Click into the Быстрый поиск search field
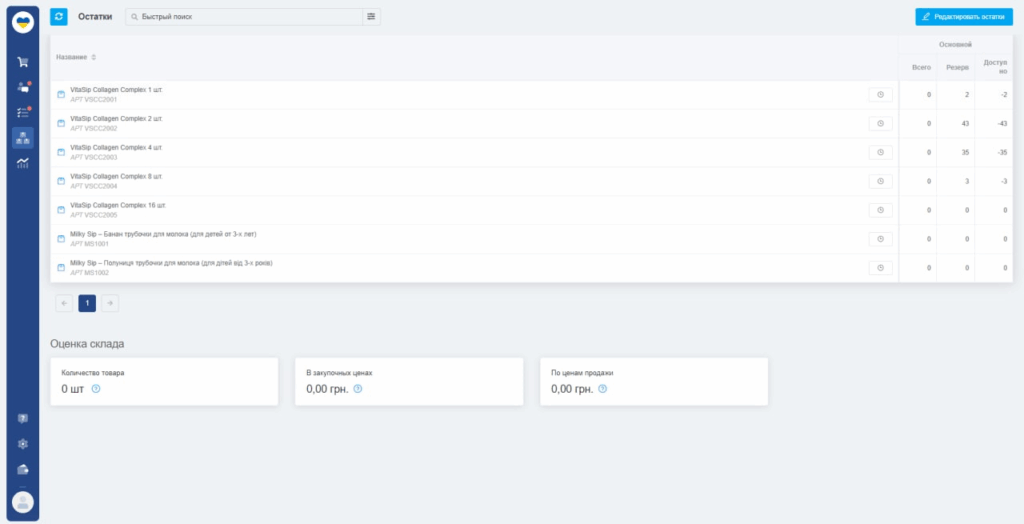This screenshot has width=1024, height=524. (x=245, y=17)
